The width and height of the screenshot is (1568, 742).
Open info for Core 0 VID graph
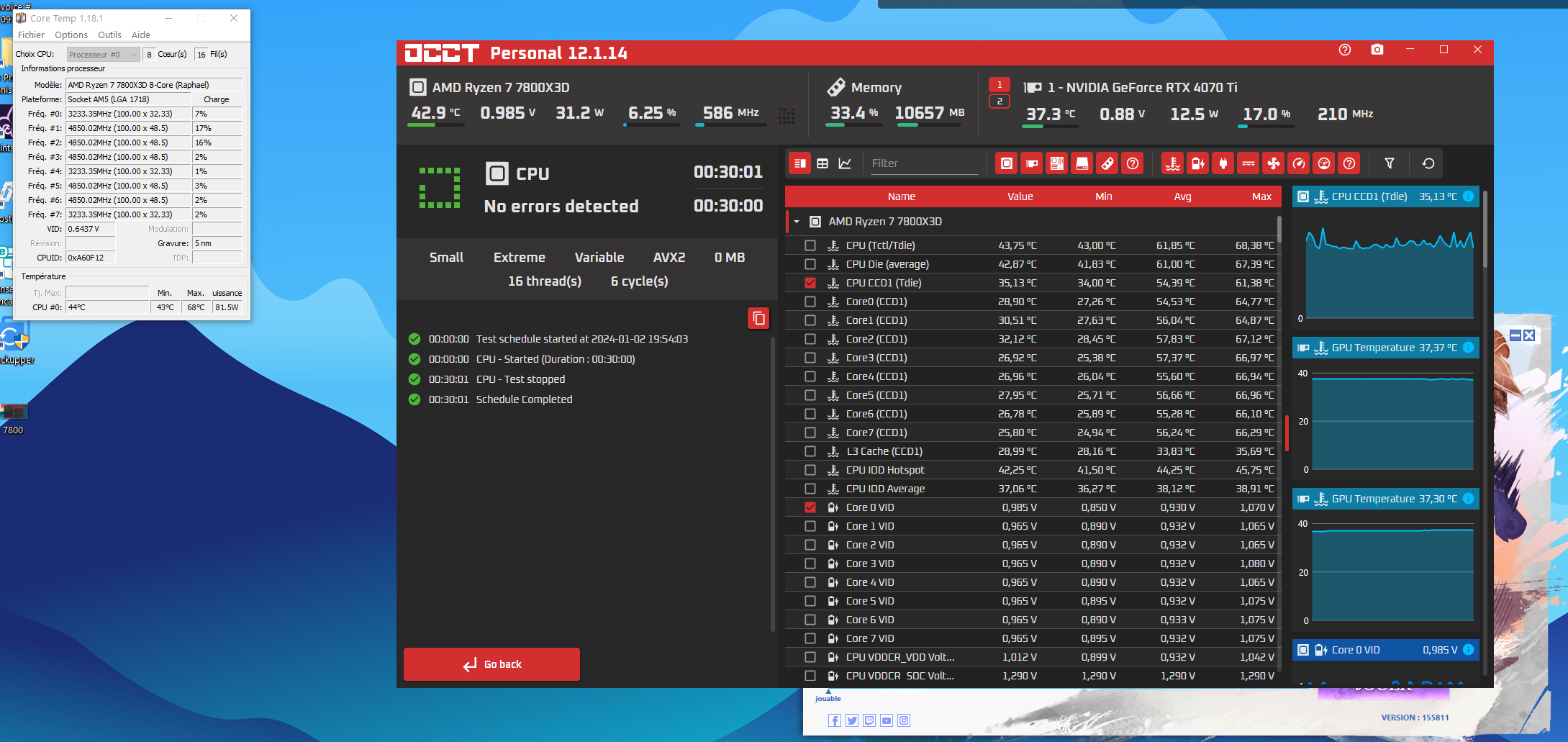click(x=1468, y=650)
